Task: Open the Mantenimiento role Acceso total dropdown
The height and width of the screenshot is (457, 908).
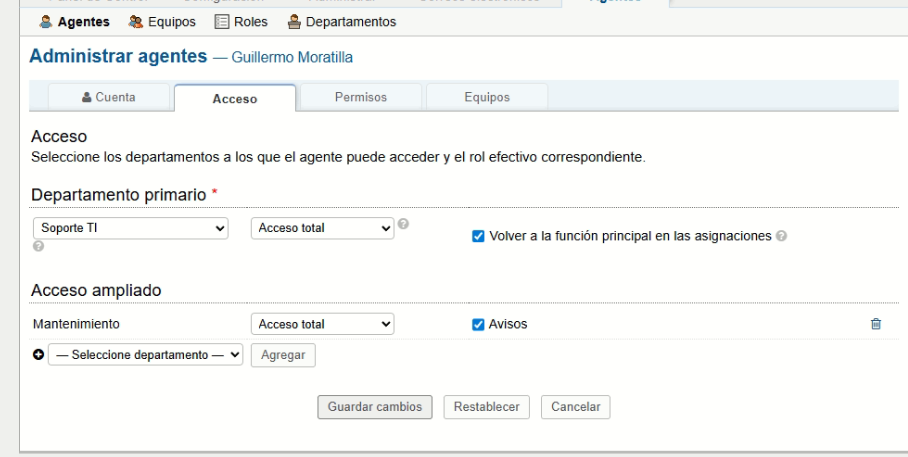Action: pyautogui.click(x=322, y=324)
